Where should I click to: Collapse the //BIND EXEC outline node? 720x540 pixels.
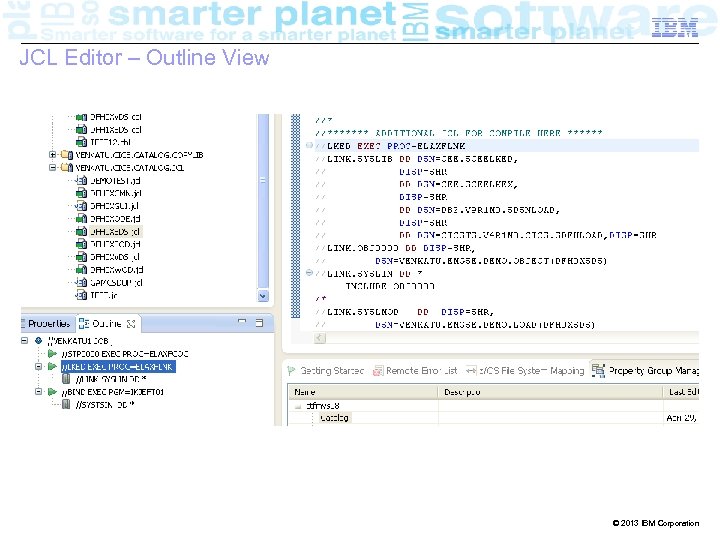point(39,392)
